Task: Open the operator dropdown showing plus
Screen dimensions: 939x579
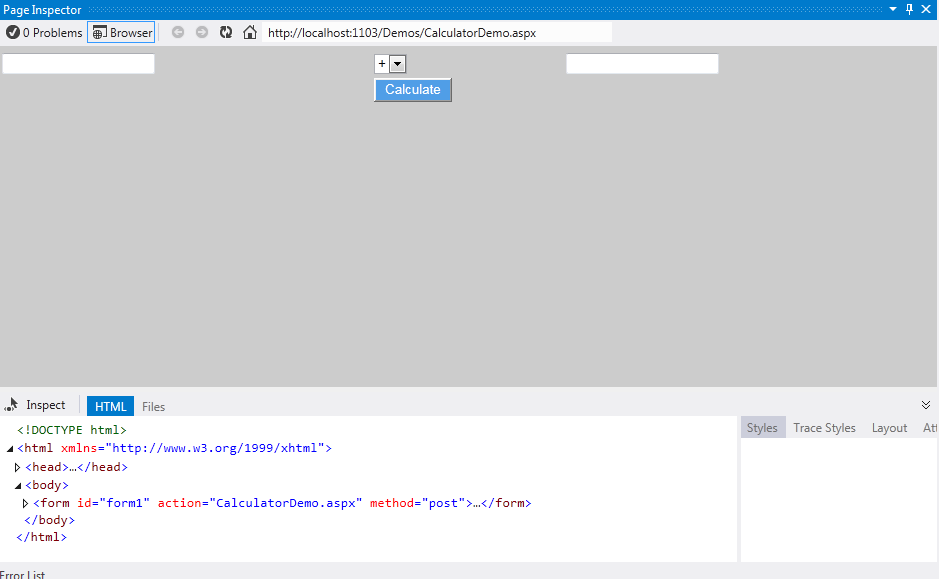Action: click(397, 64)
